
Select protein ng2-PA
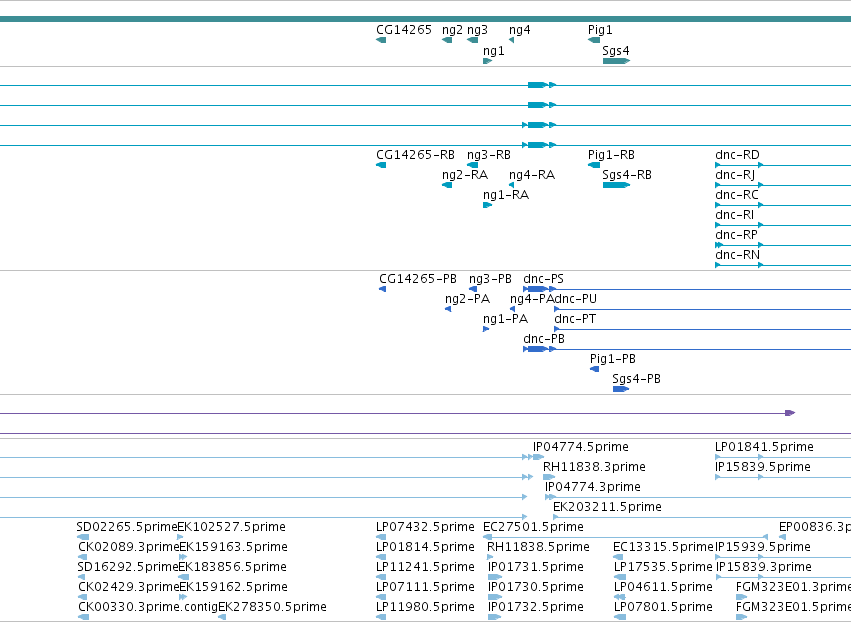pos(448,309)
